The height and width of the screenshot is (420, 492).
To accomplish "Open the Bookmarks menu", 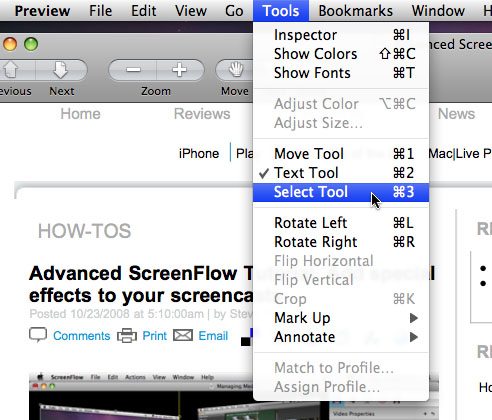I will click(355, 11).
